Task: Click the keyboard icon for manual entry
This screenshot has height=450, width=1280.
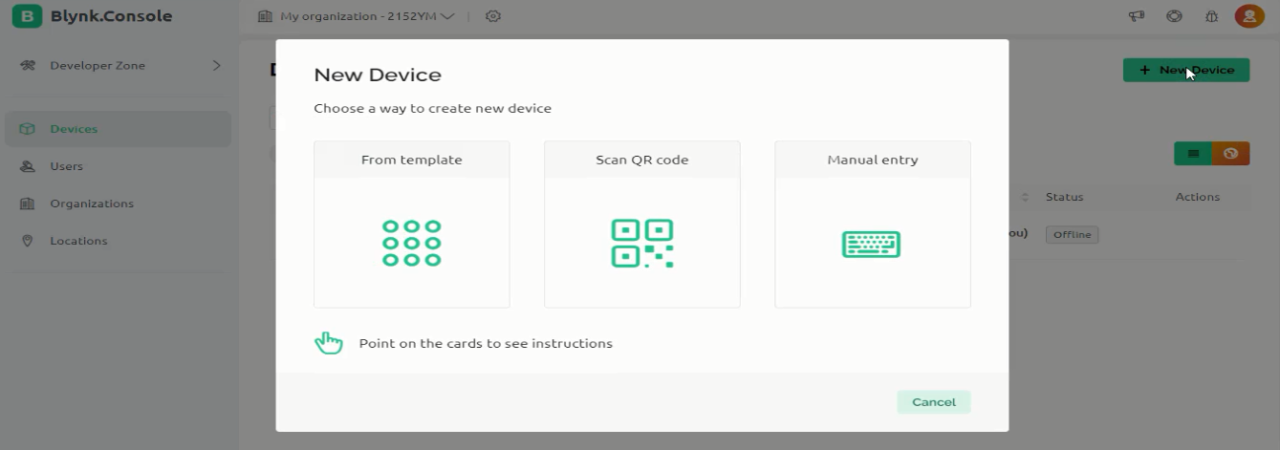Action: point(871,244)
